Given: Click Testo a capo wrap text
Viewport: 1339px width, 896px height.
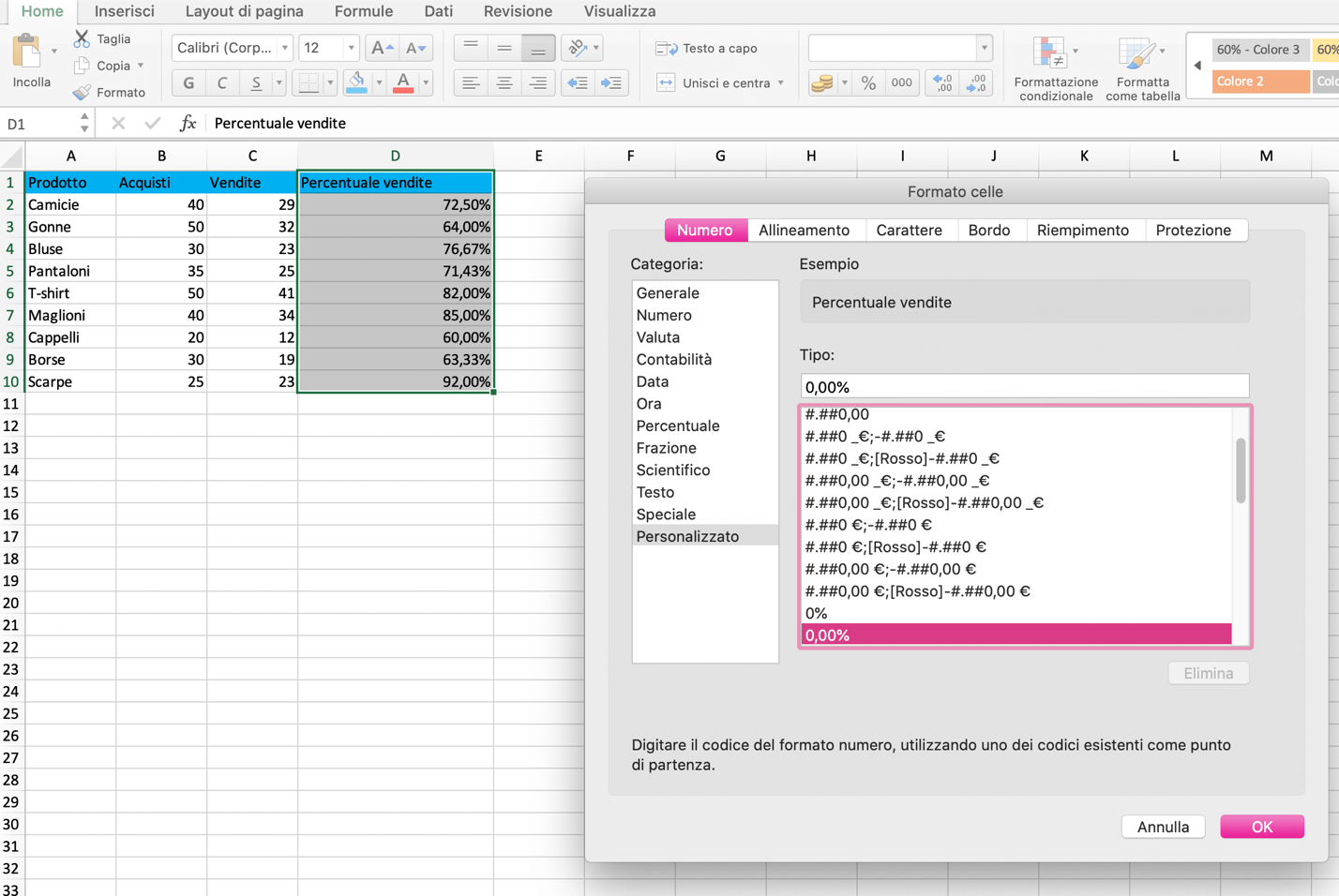Looking at the screenshot, I should point(707,48).
